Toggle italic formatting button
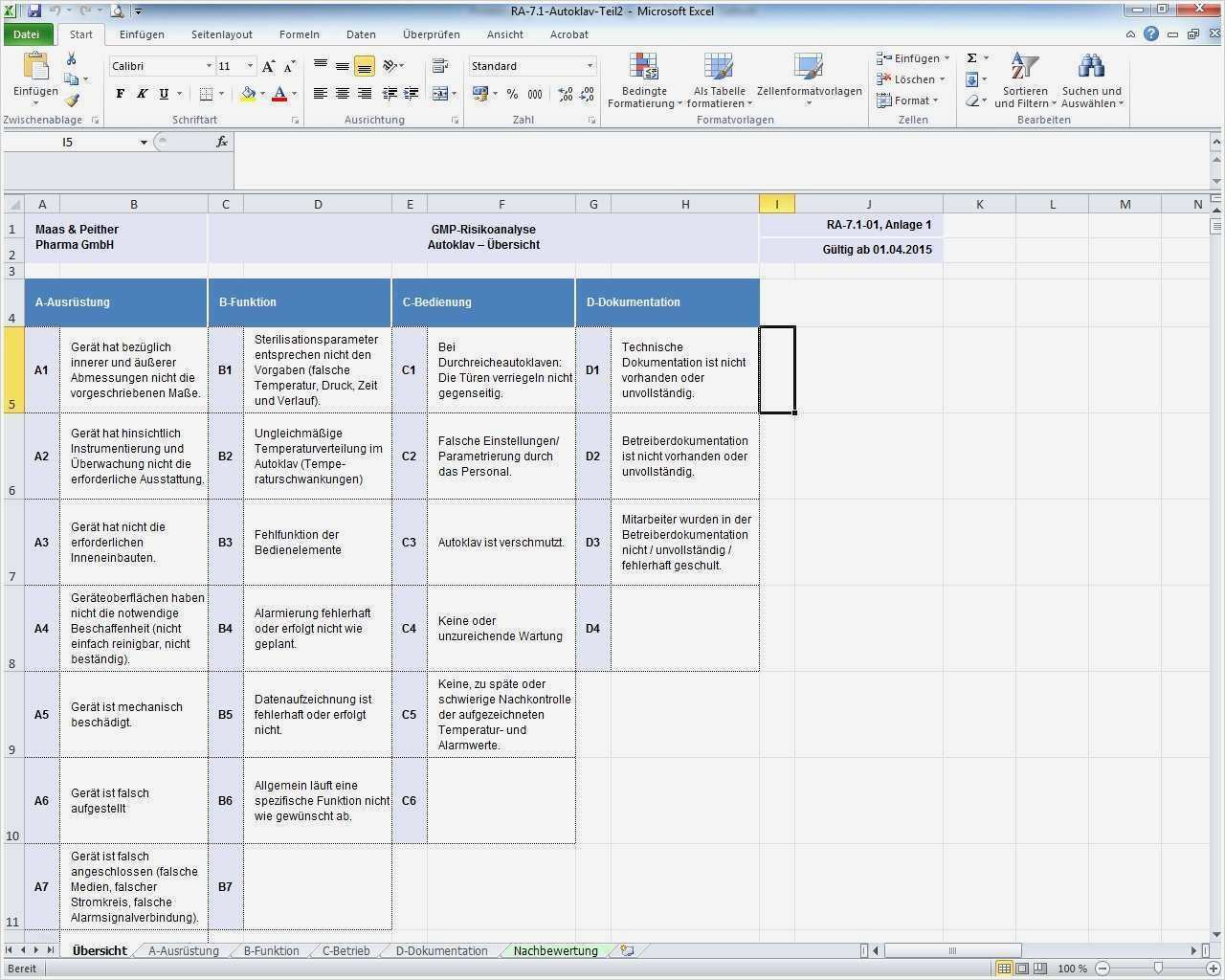Screen dimensions: 1225x980 pyautogui.click(x=142, y=94)
